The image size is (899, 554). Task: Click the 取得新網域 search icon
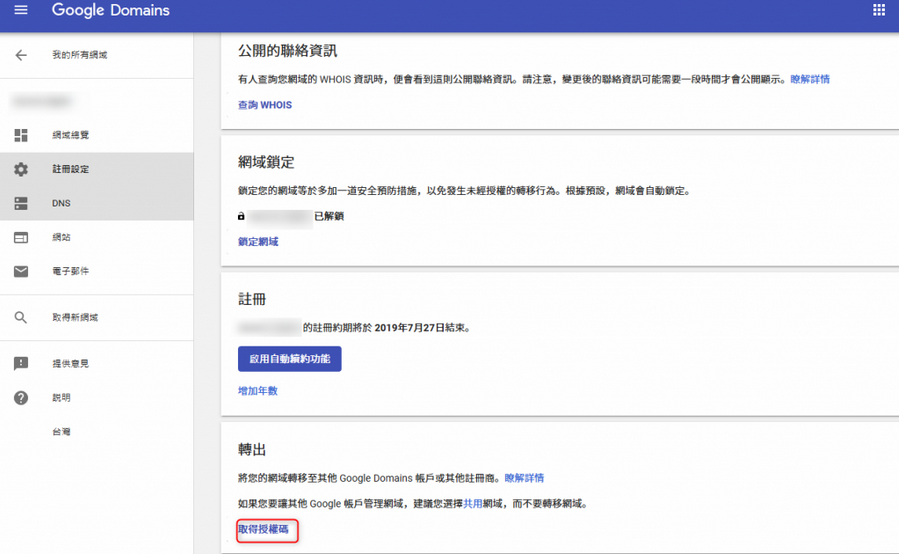click(x=21, y=317)
